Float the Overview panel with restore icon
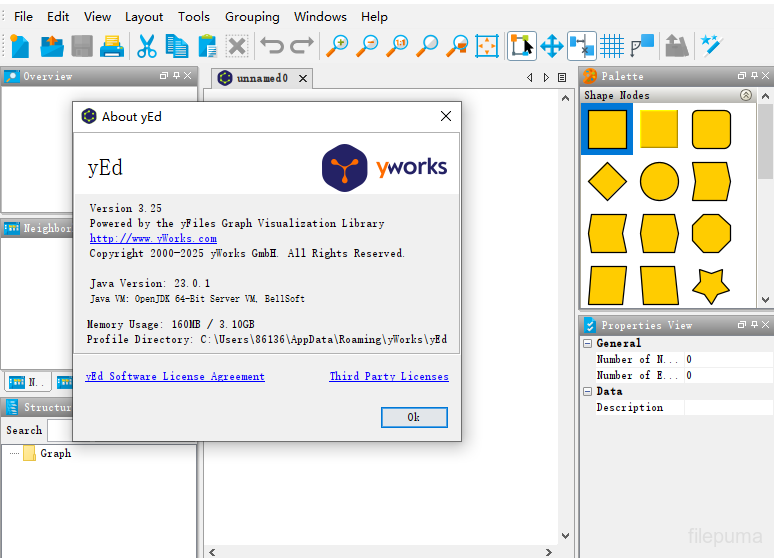This screenshot has width=774, height=558. pyautogui.click(x=164, y=76)
